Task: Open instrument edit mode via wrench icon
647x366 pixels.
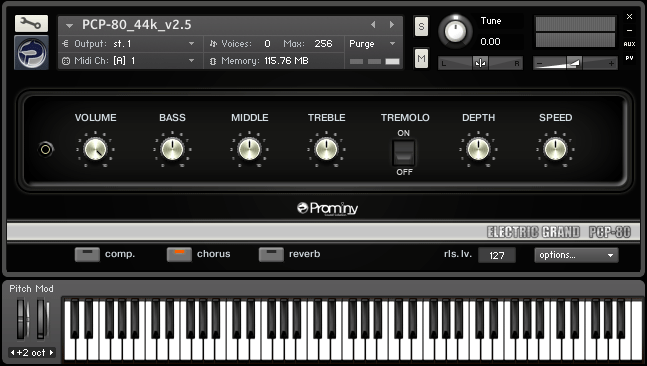Action: point(31,24)
